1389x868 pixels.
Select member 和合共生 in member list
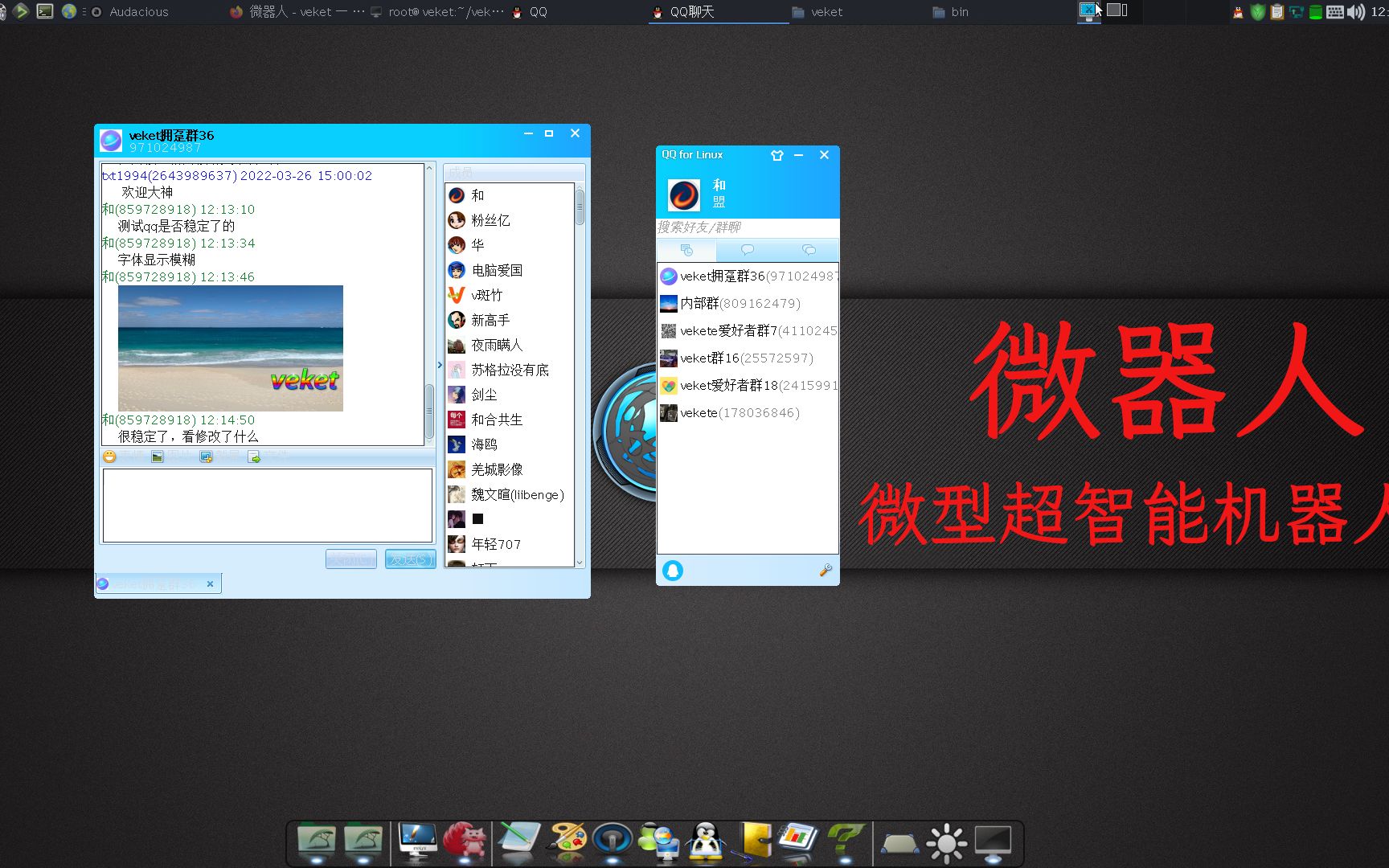point(510,420)
